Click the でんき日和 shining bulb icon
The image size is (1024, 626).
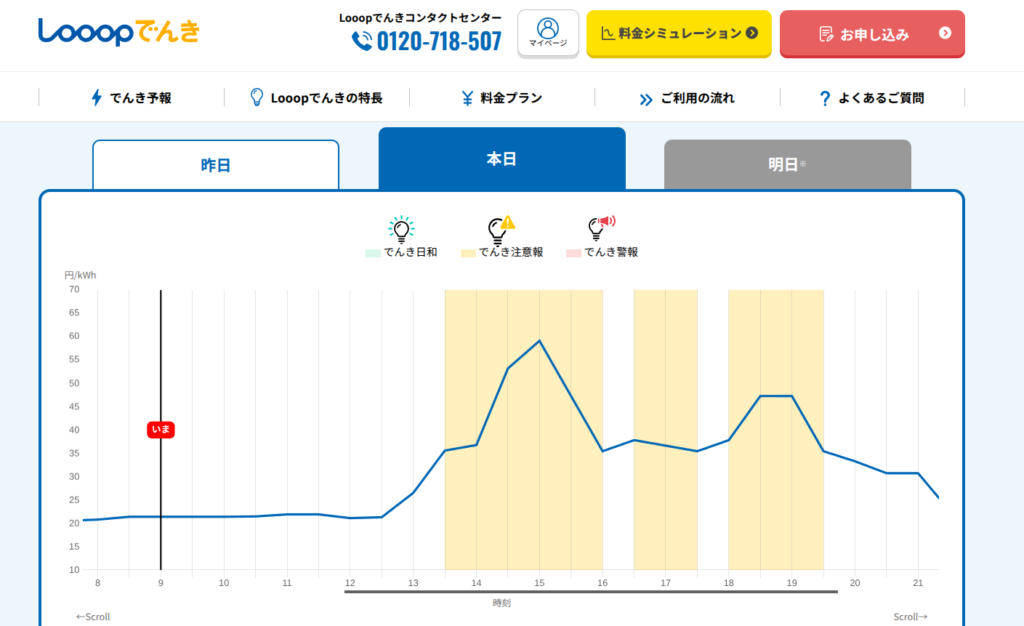click(401, 229)
